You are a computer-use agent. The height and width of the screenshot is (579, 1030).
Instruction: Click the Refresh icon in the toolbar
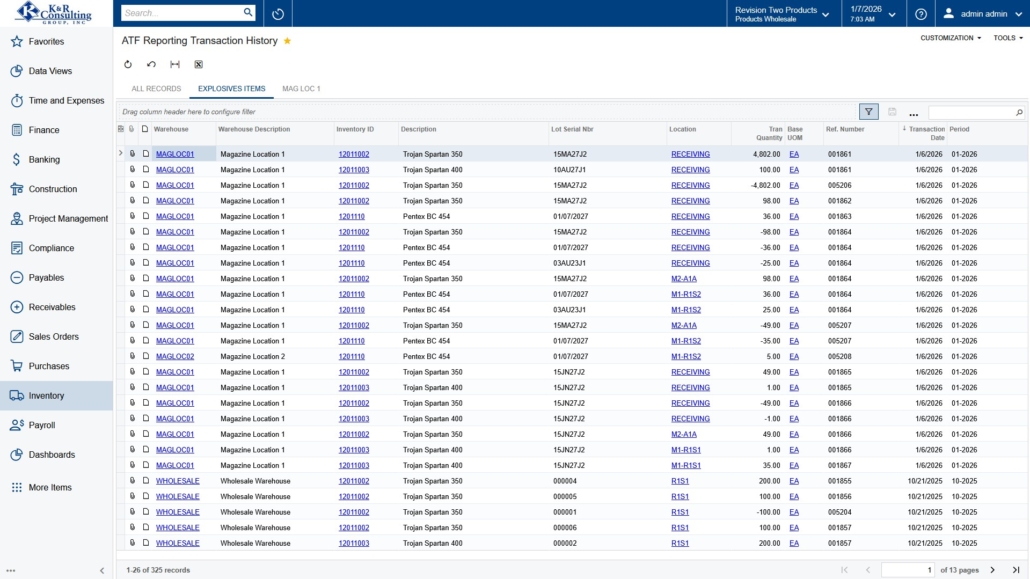128,64
